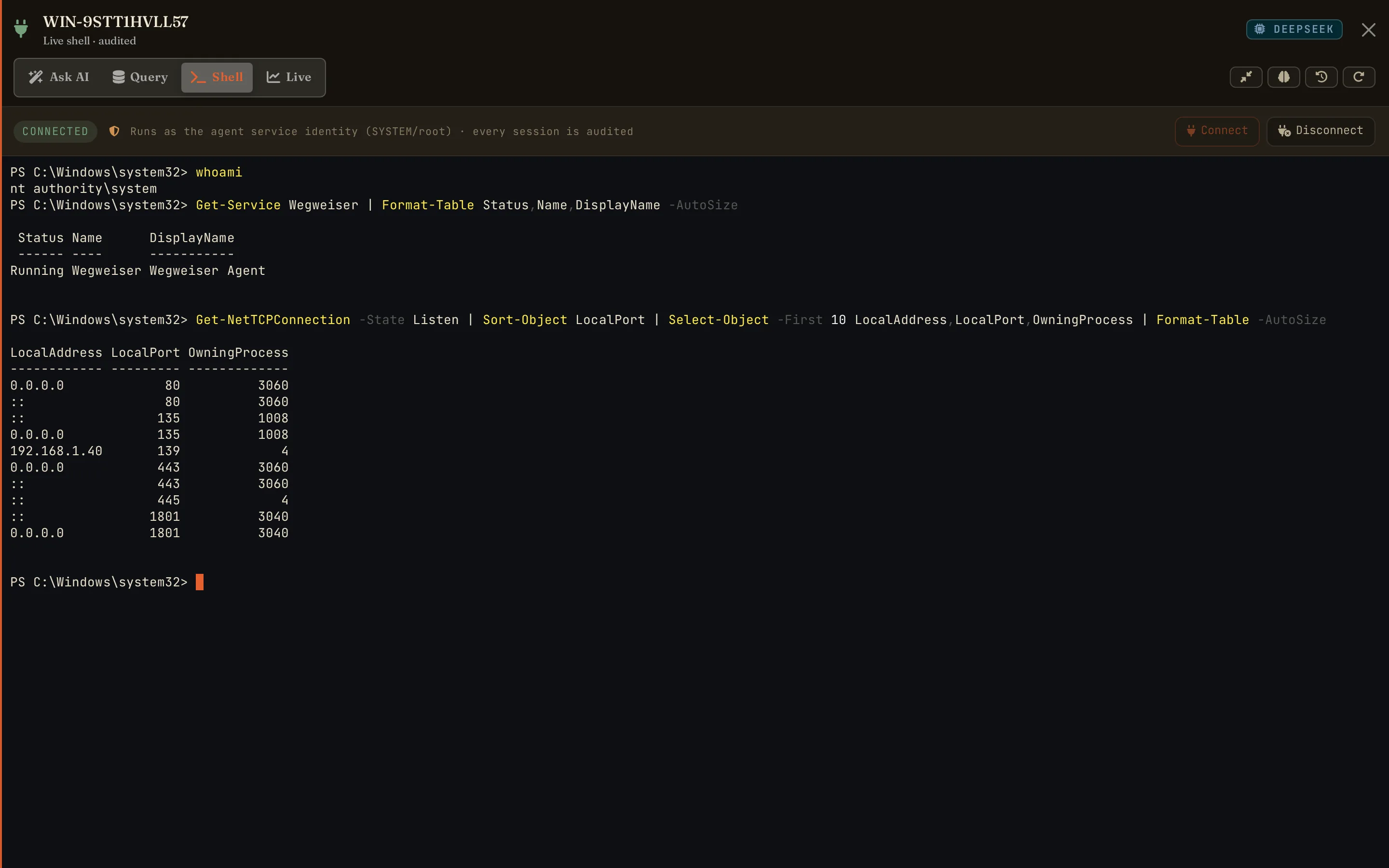Click the LocalAddress column header
This screenshot has height=868, width=1389.
56,353
